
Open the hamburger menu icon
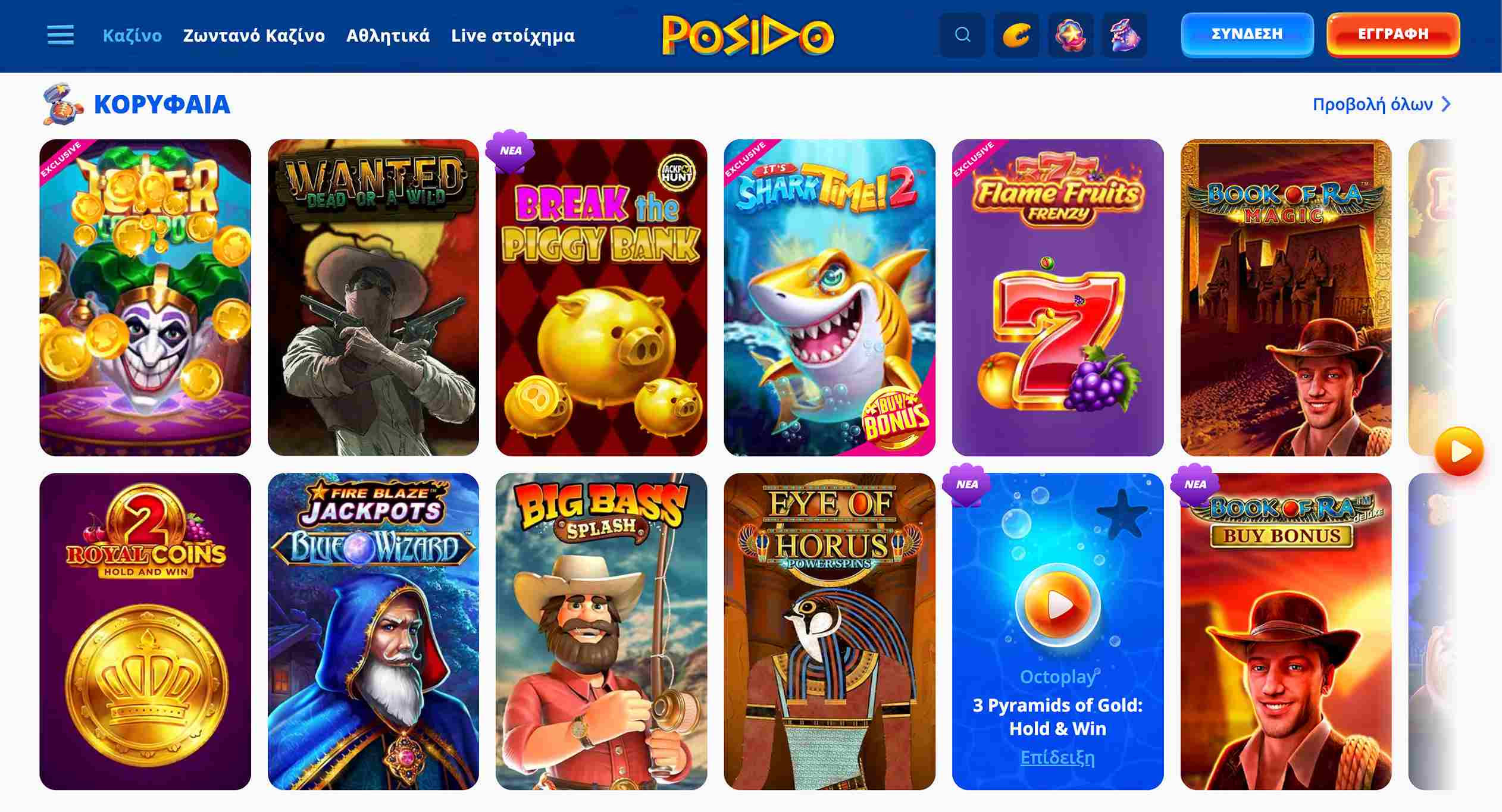pyautogui.click(x=61, y=35)
